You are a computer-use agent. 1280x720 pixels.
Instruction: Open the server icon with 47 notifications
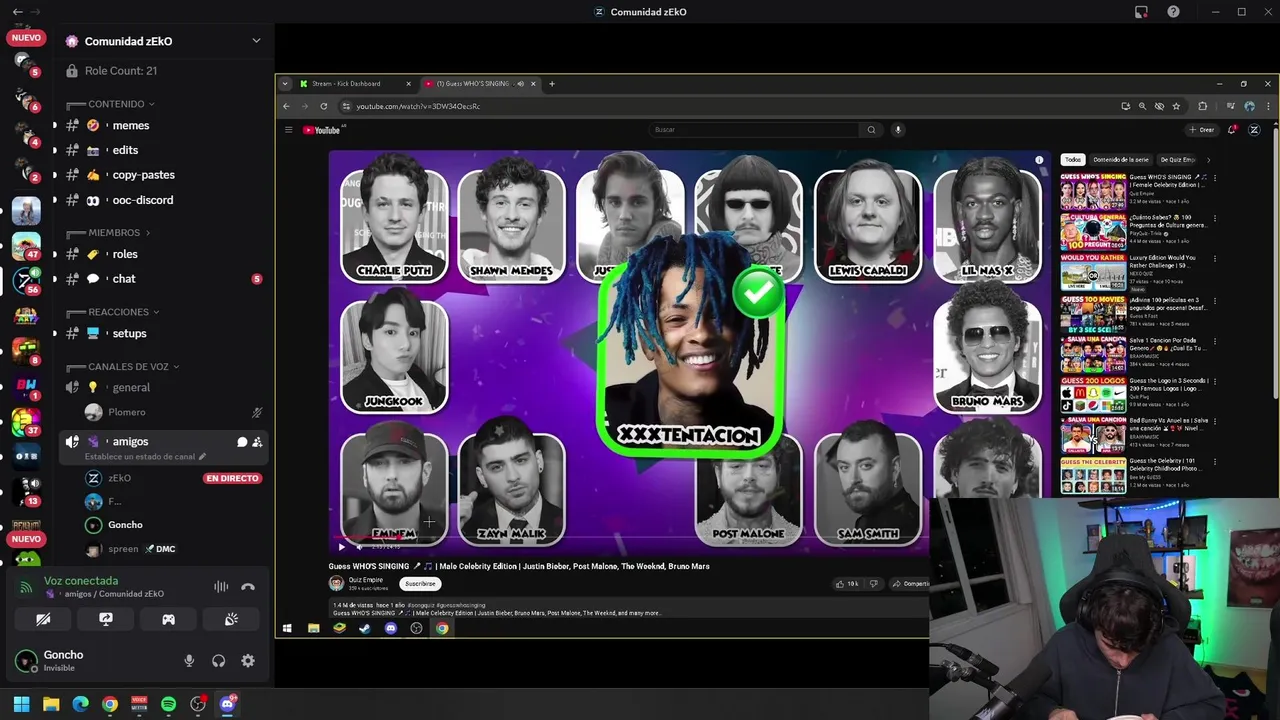26,246
